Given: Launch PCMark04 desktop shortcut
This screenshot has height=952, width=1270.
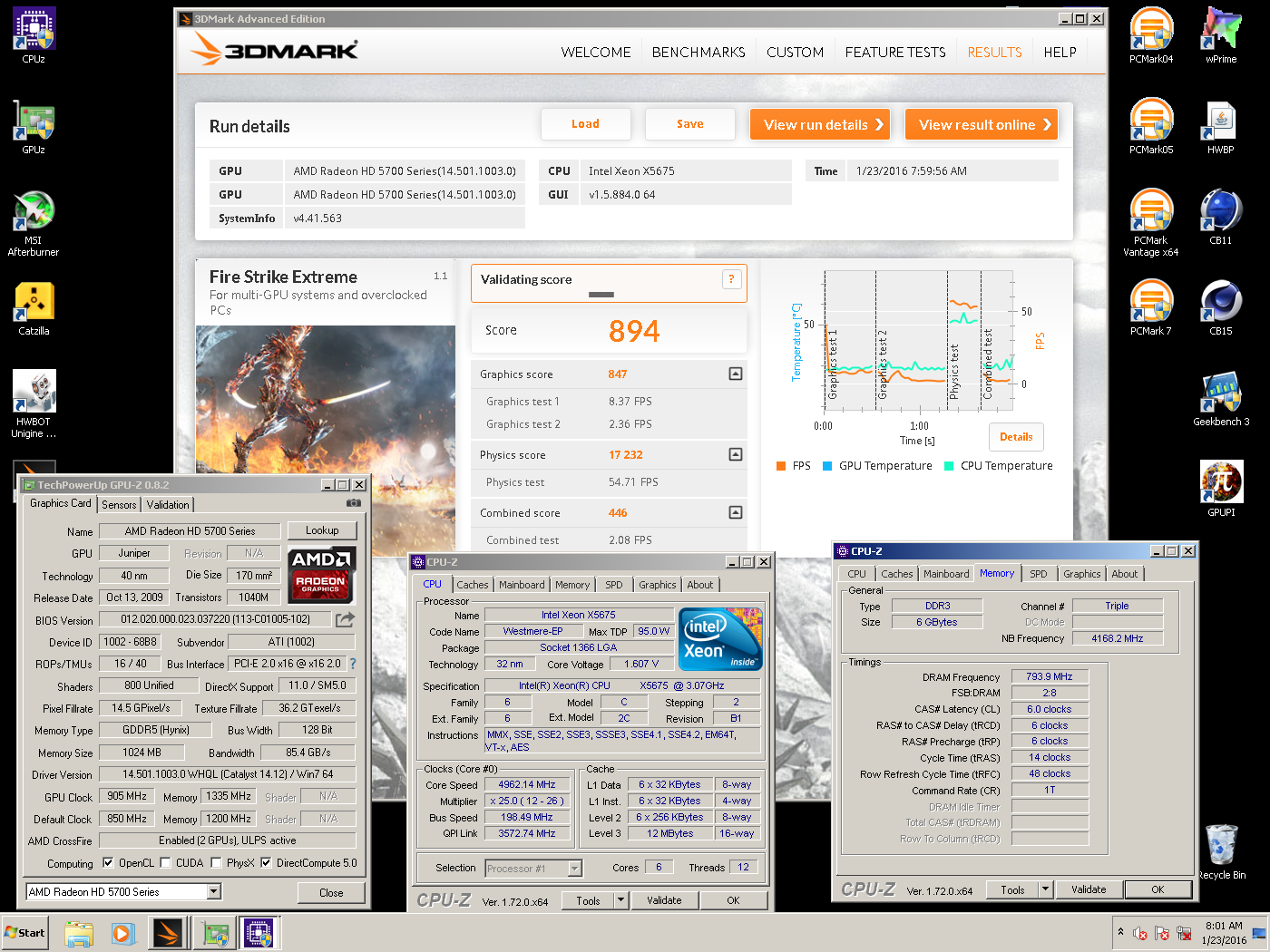Looking at the screenshot, I should 1151,36.
